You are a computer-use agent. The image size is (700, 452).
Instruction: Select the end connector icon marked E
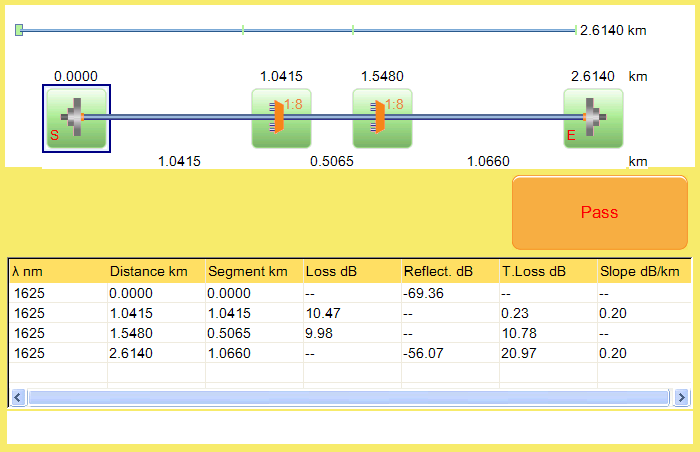tap(593, 118)
